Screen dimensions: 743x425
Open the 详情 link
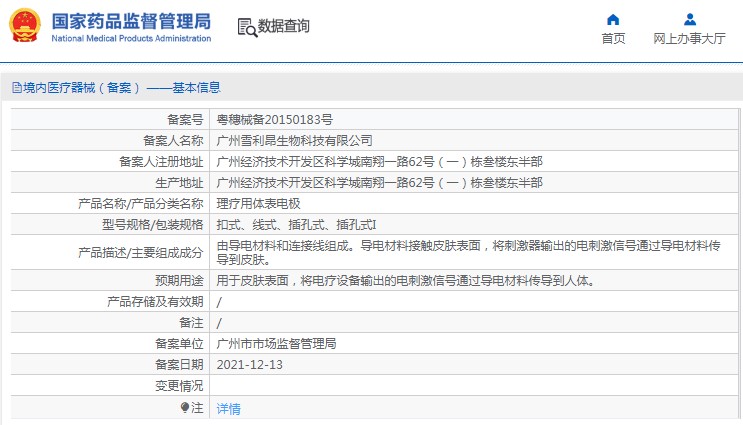point(228,408)
